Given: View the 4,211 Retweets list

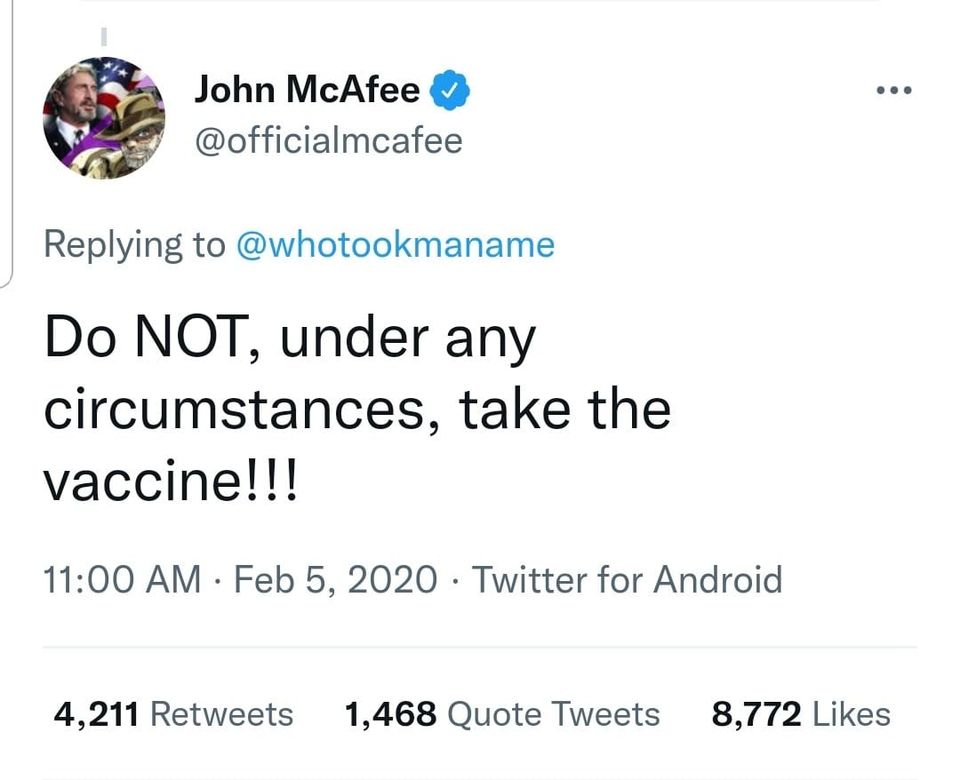Looking at the screenshot, I should click(x=173, y=714).
